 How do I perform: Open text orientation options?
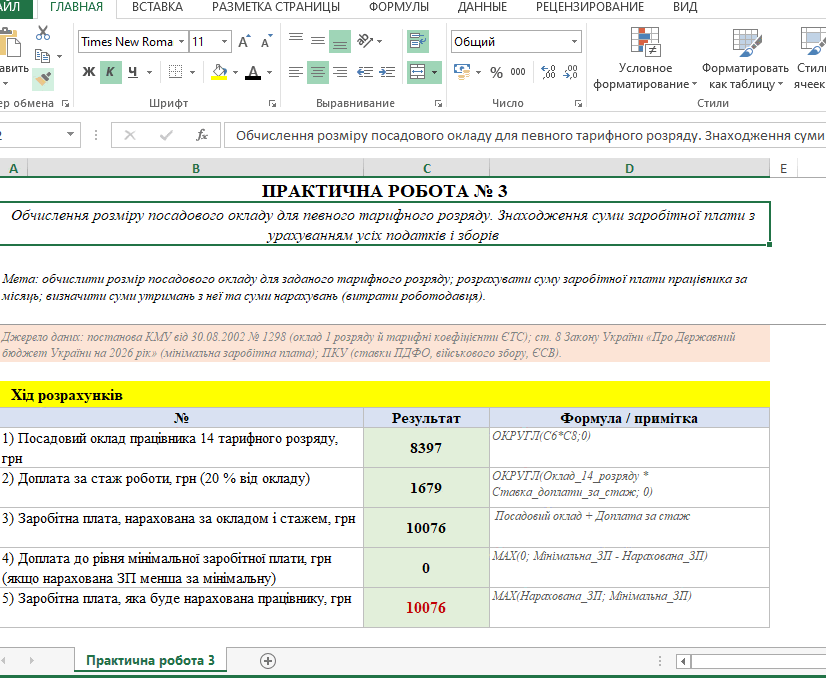coord(369,41)
